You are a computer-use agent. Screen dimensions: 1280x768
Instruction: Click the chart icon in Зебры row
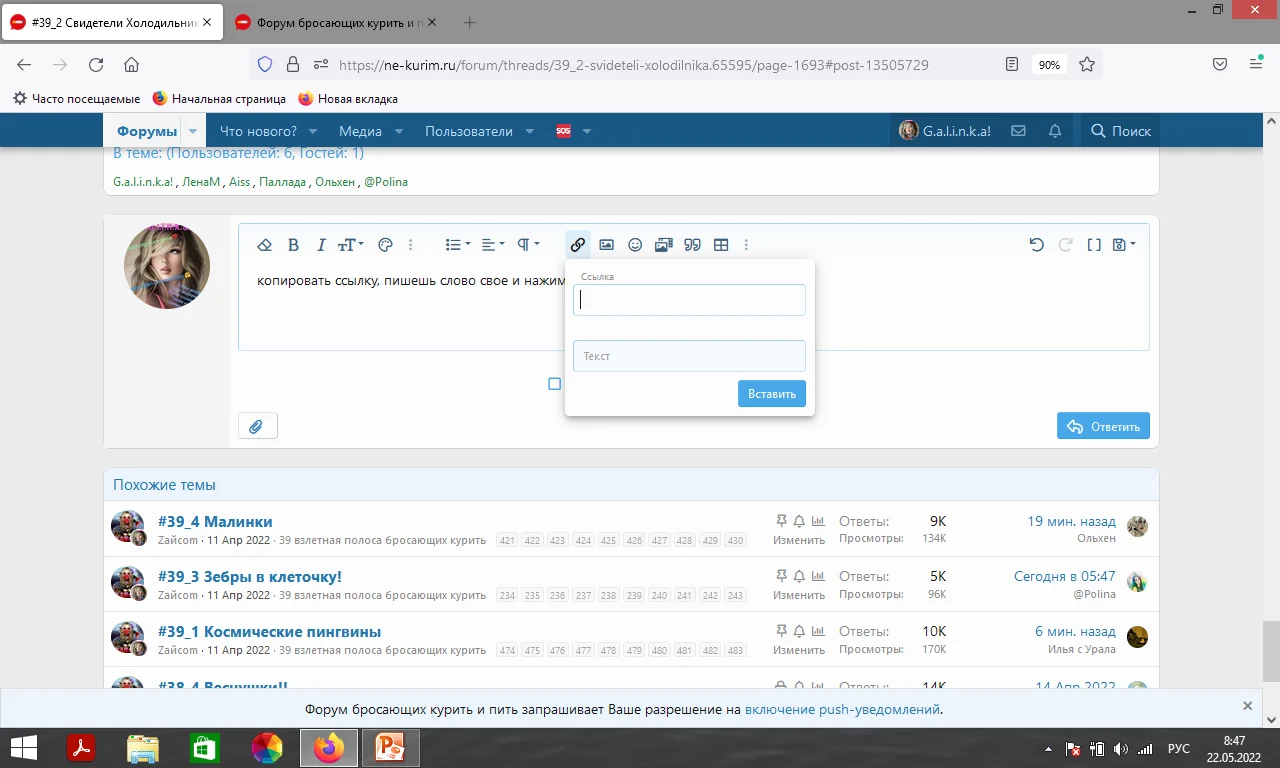[x=818, y=576]
